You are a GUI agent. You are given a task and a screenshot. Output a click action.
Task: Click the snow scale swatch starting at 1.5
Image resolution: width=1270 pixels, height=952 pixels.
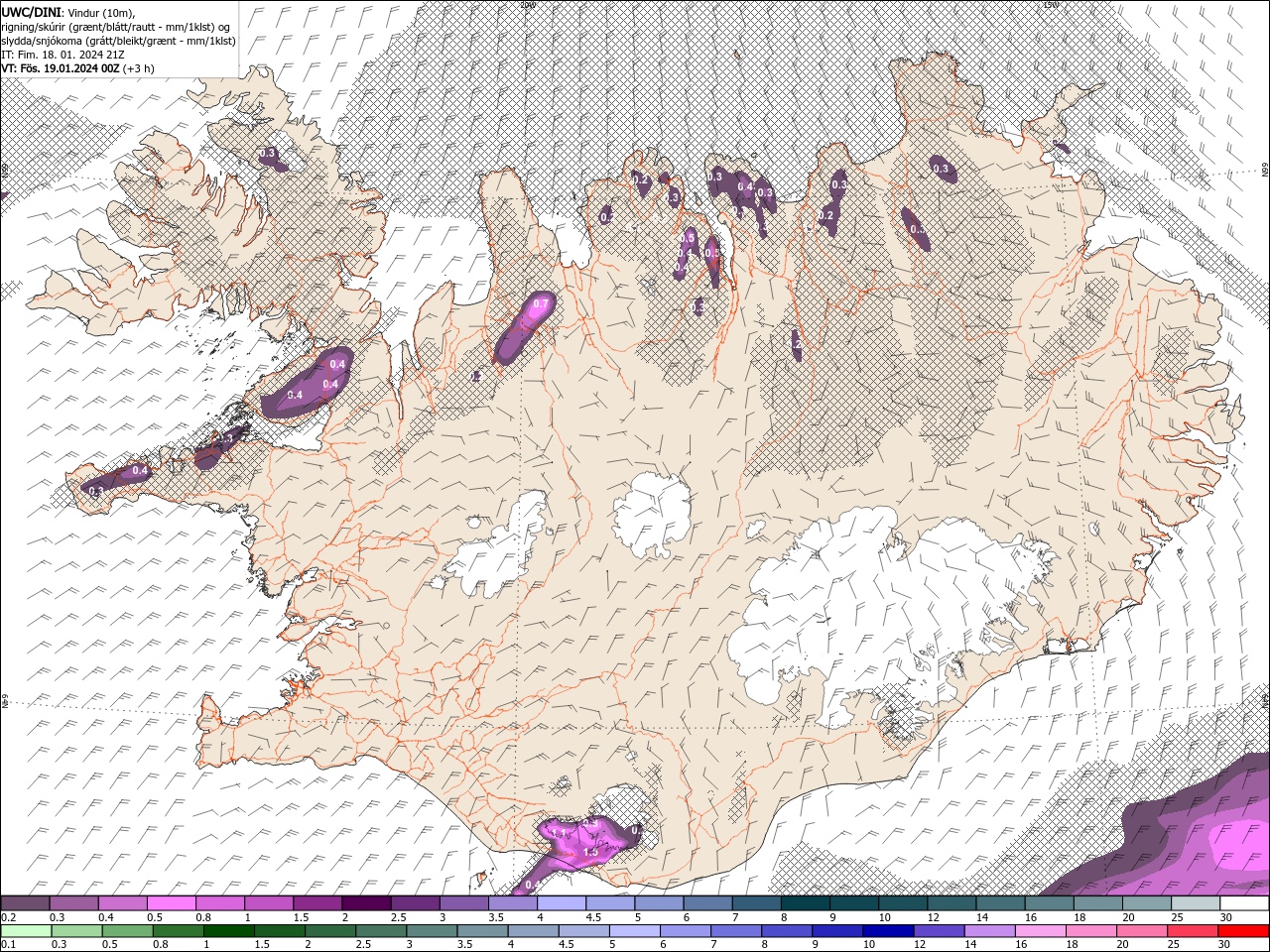317,903
